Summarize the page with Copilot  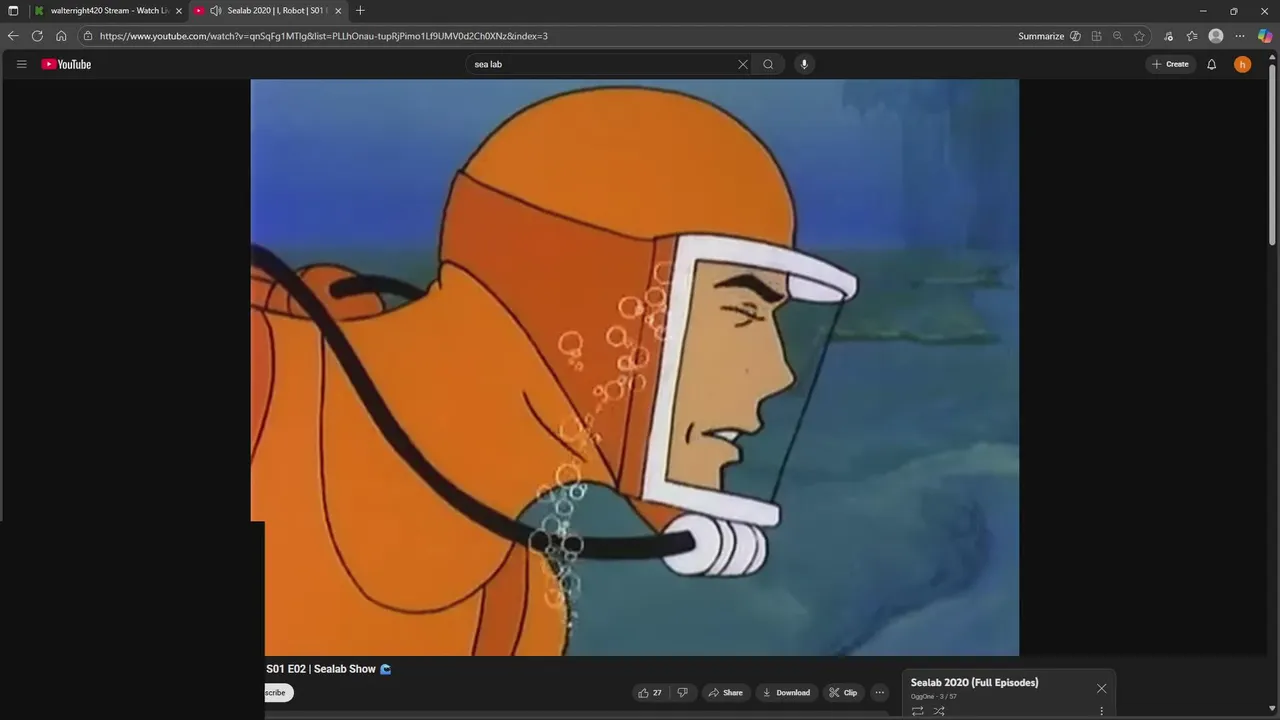click(1049, 36)
